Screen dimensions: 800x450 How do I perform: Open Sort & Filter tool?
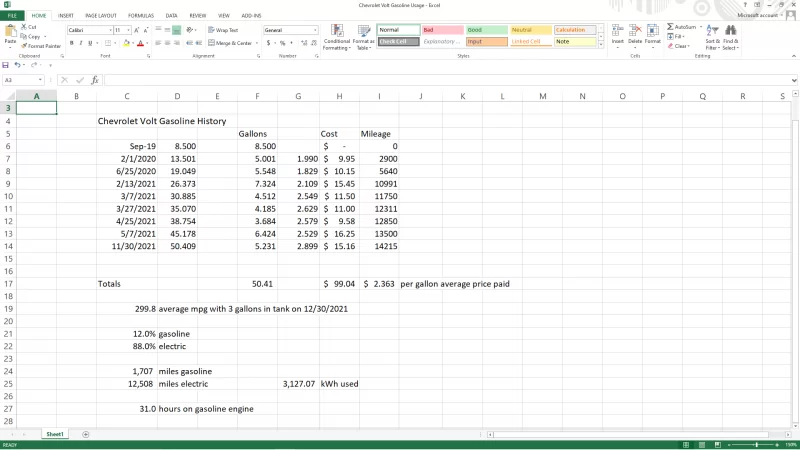coord(711,32)
